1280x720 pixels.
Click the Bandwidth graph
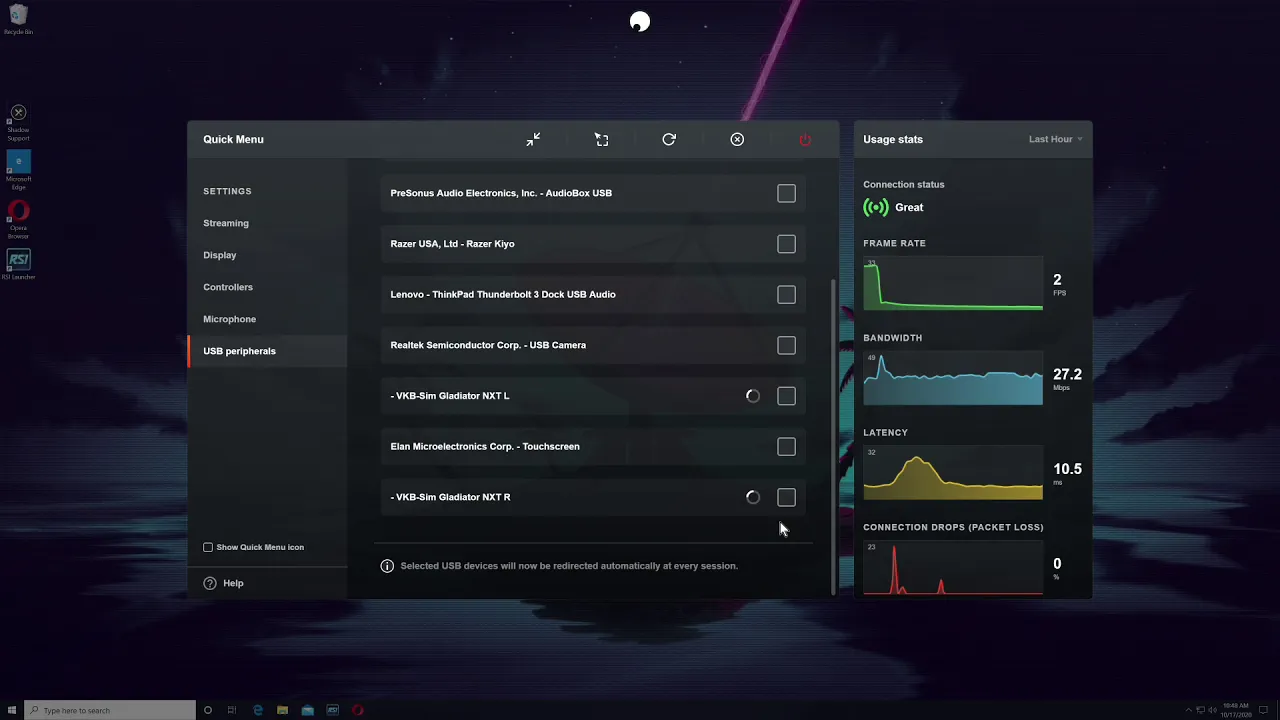(x=953, y=378)
